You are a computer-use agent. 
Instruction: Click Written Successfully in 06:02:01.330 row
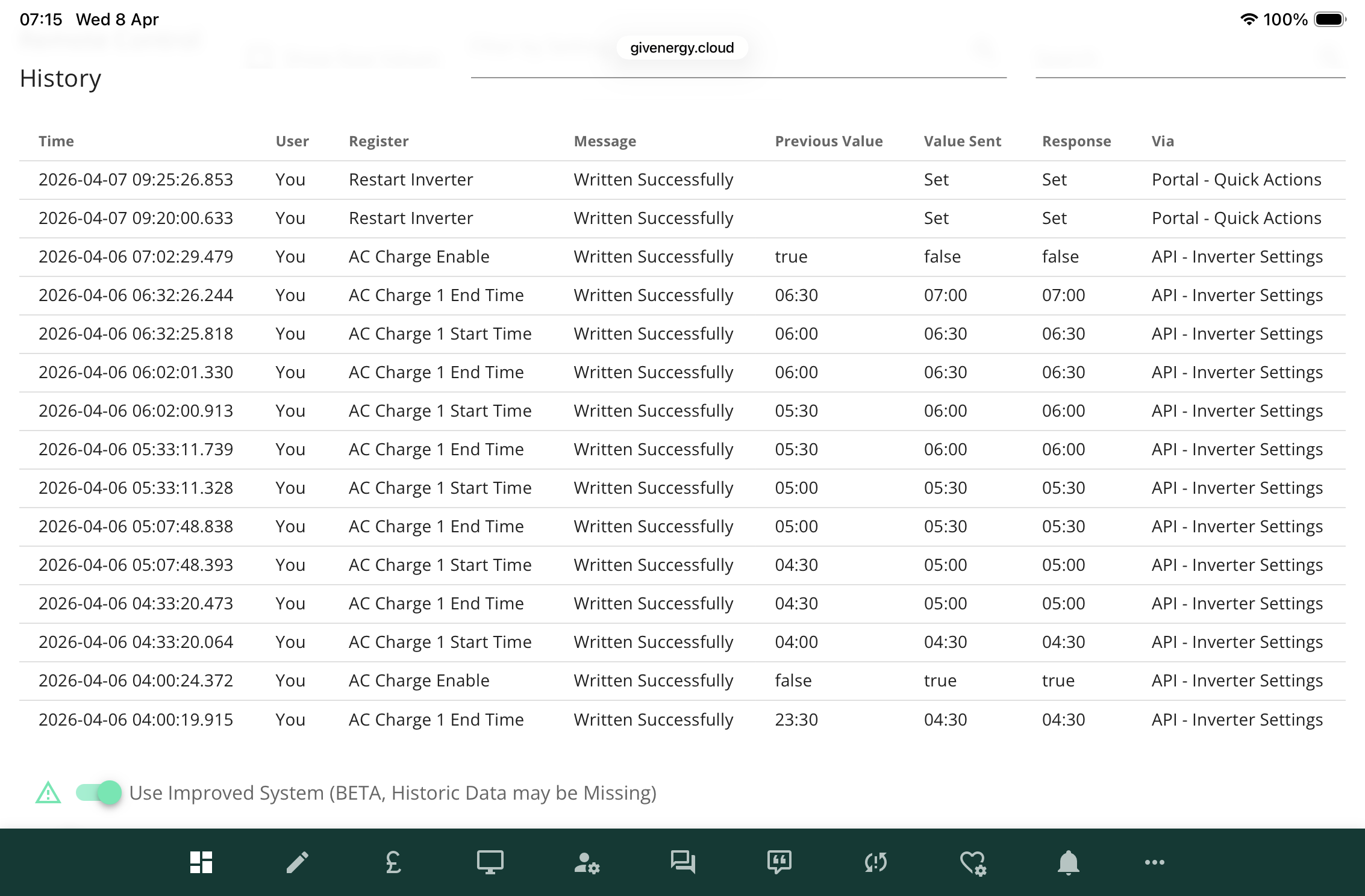(653, 372)
